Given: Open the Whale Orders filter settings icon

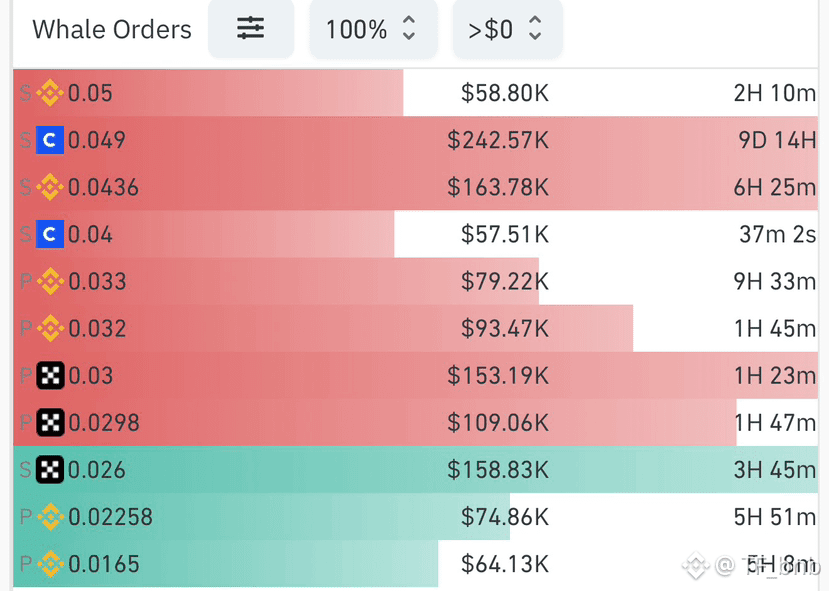Looking at the screenshot, I should tap(251, 29).
